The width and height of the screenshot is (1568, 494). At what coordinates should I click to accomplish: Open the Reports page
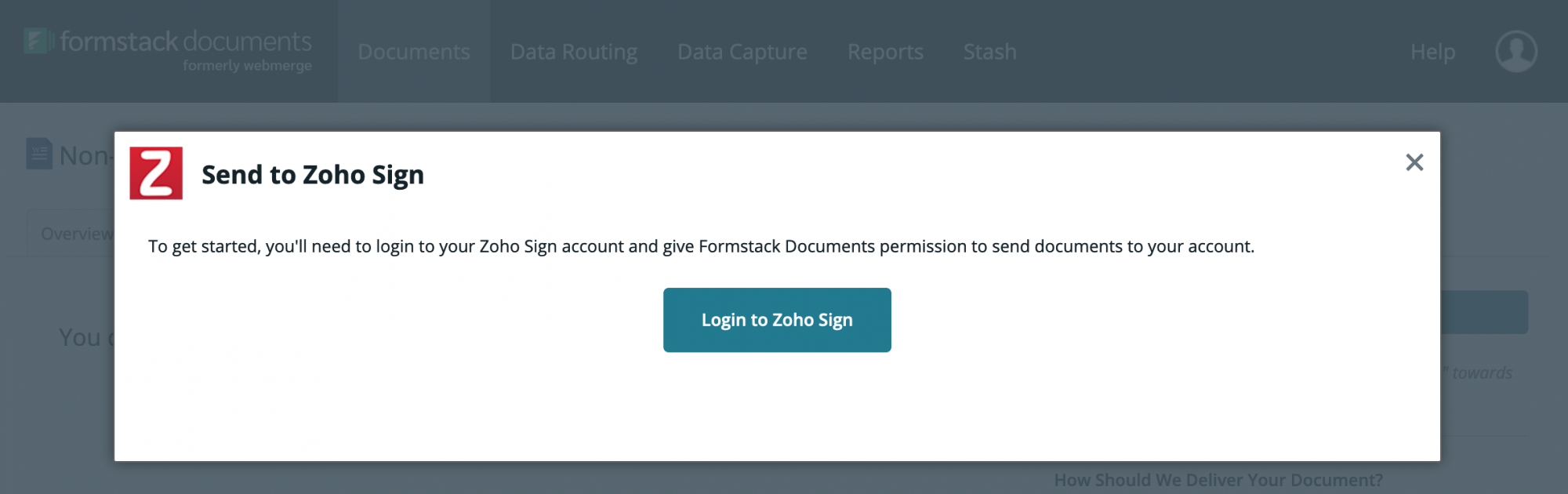click(885, 52)
